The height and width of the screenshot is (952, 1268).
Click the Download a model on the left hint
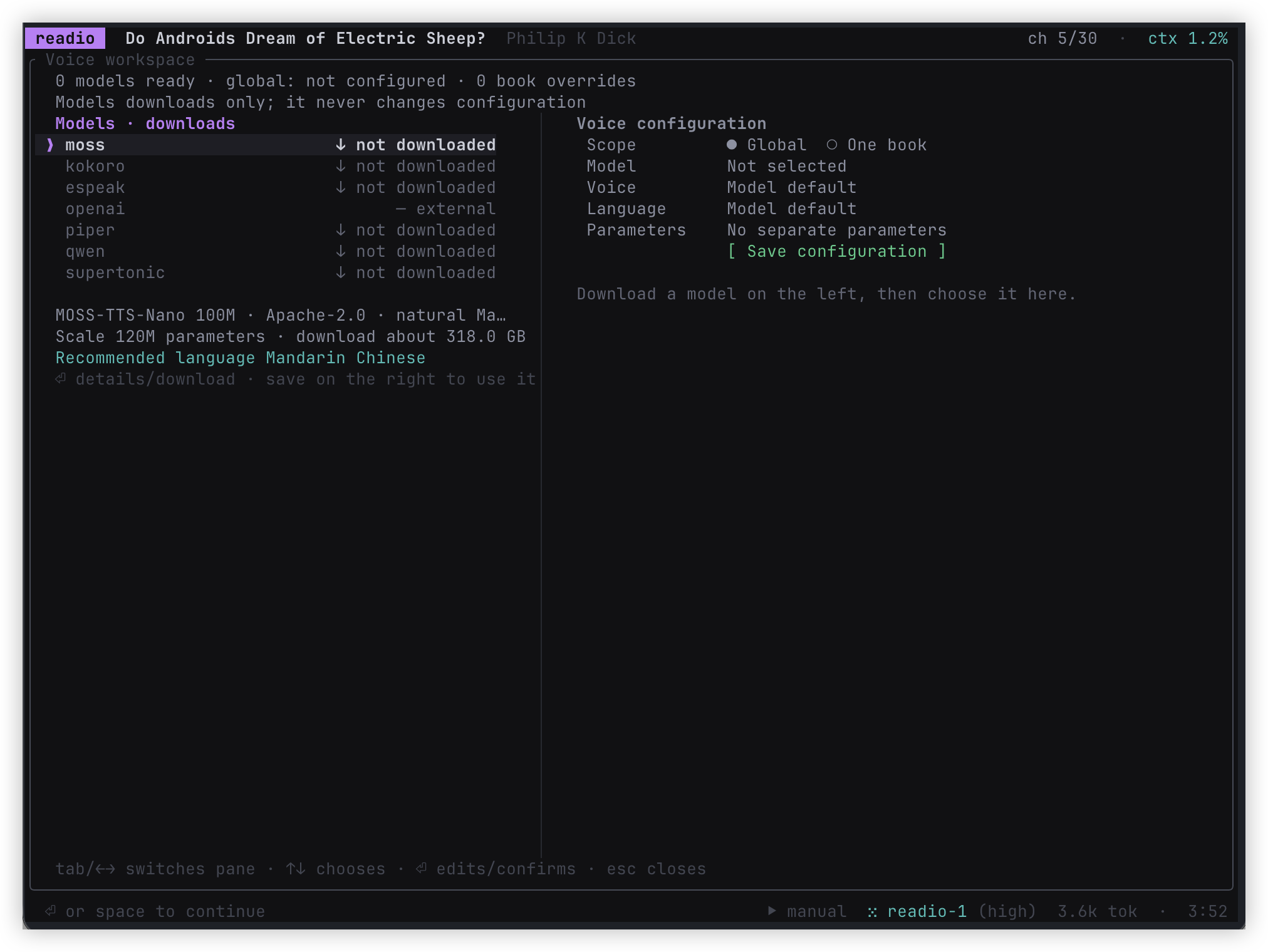click(826, 294)
